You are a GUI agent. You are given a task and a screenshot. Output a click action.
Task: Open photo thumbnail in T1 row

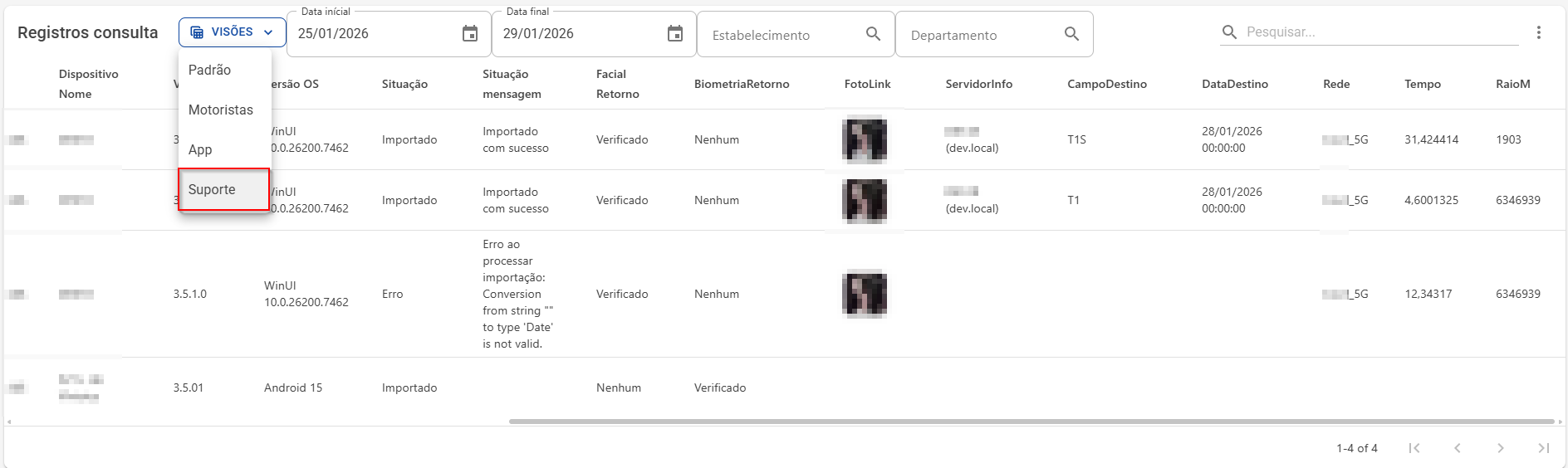pos(865,200)
